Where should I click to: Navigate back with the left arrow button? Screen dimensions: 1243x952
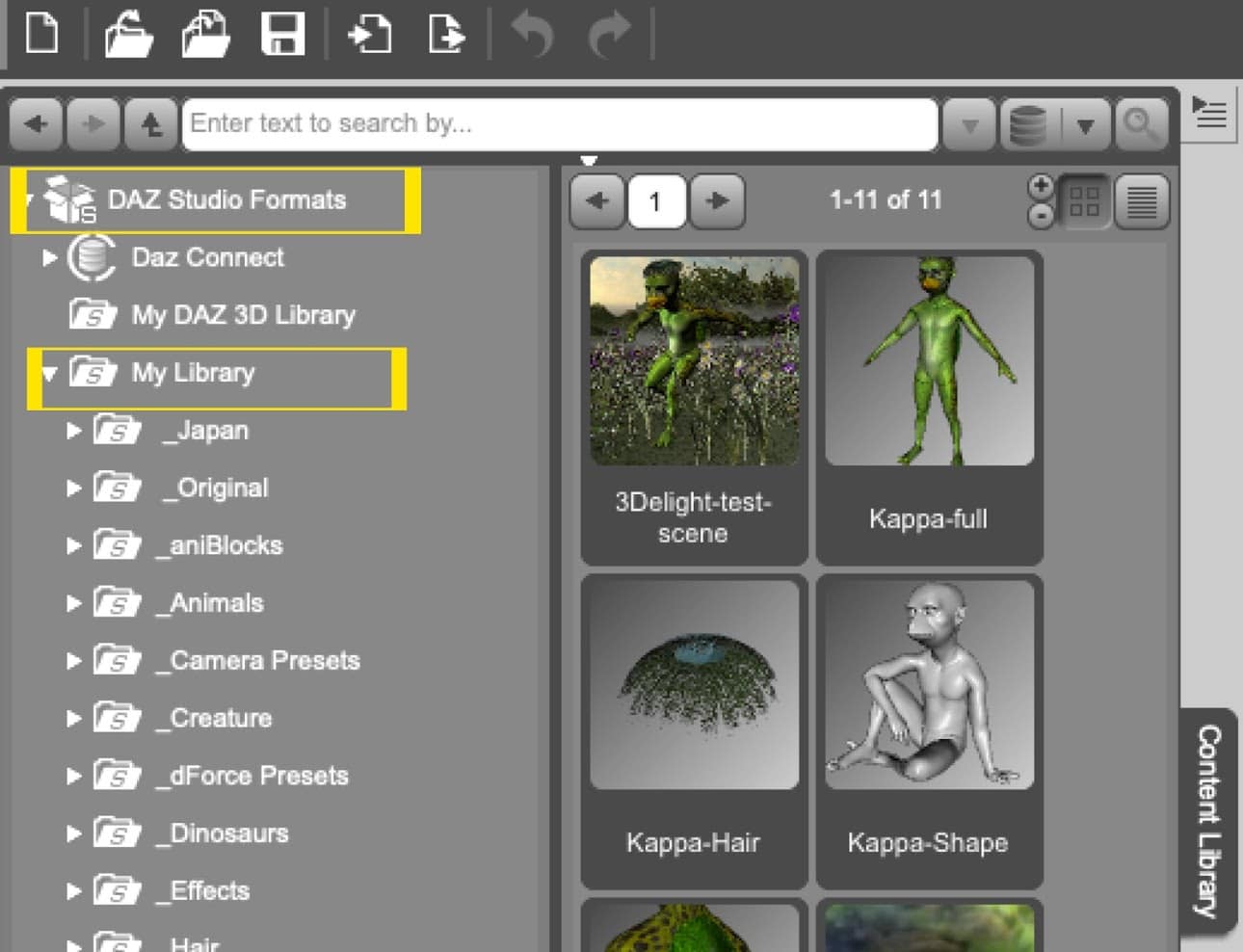coord(37,124)
